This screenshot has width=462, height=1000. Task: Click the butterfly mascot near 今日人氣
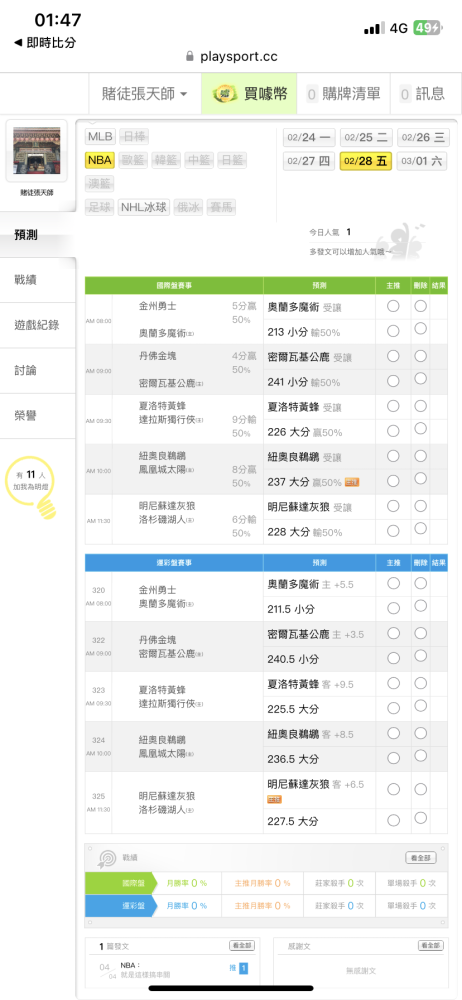403,238
